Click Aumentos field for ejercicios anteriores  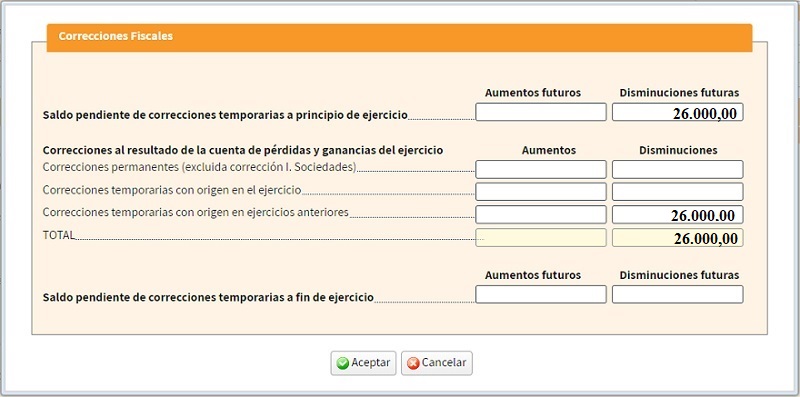(541, 215)
